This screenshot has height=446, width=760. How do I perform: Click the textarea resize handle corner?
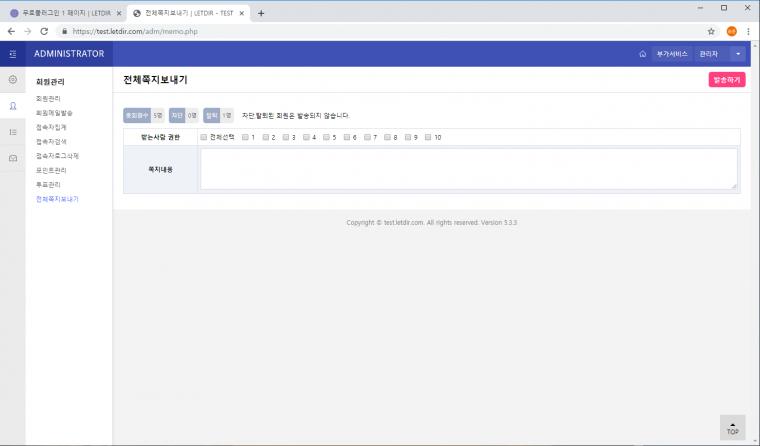[734, 186]
